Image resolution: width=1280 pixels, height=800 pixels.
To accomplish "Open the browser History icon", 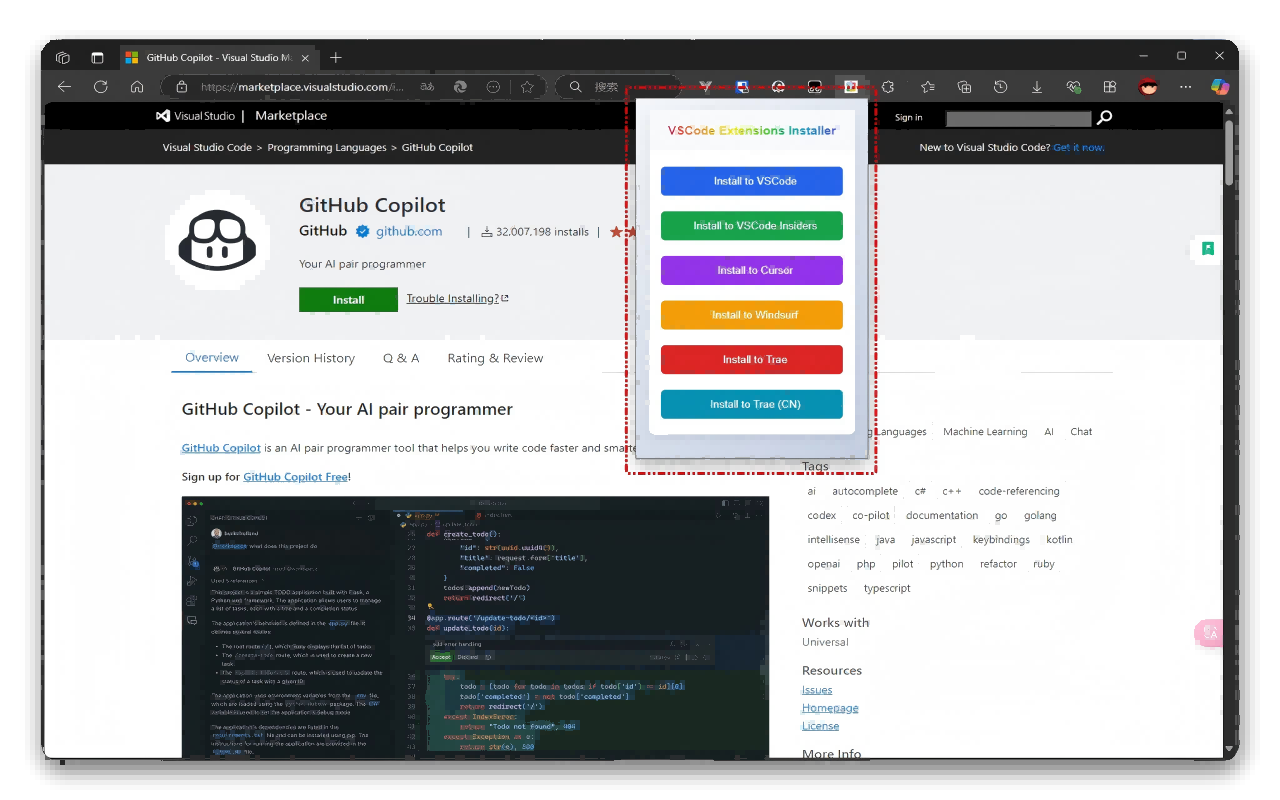I will [1000, 87].
